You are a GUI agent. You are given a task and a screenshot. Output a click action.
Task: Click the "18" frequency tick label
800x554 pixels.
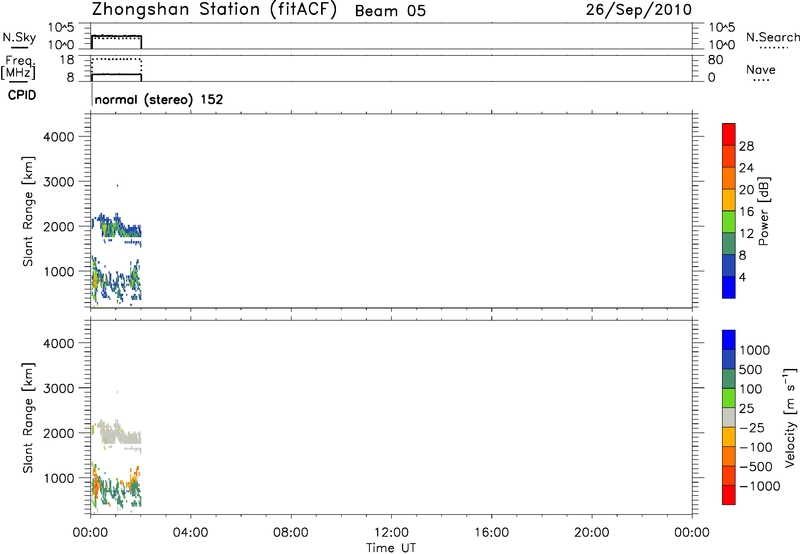[x=67, y=60]
